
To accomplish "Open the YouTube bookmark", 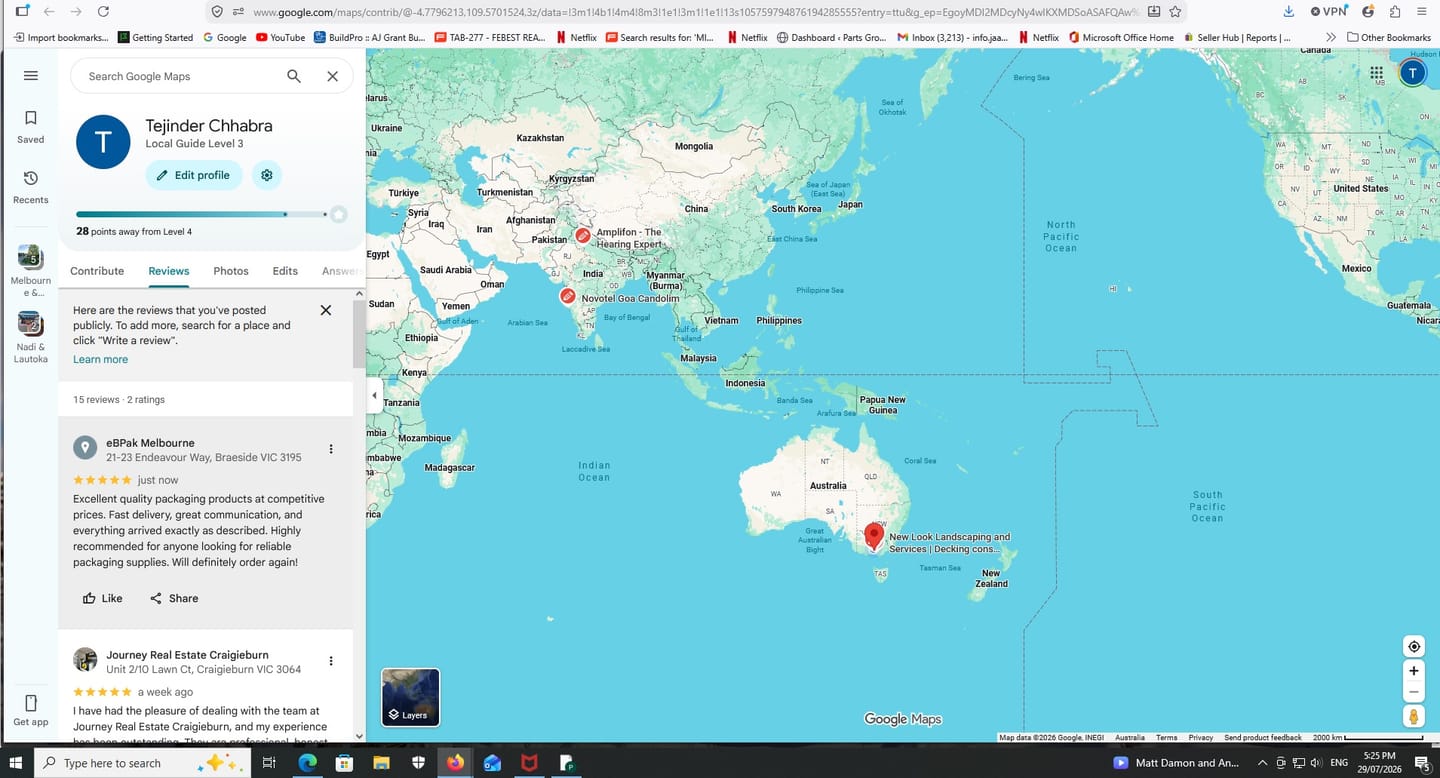I will tap(280, 37).
